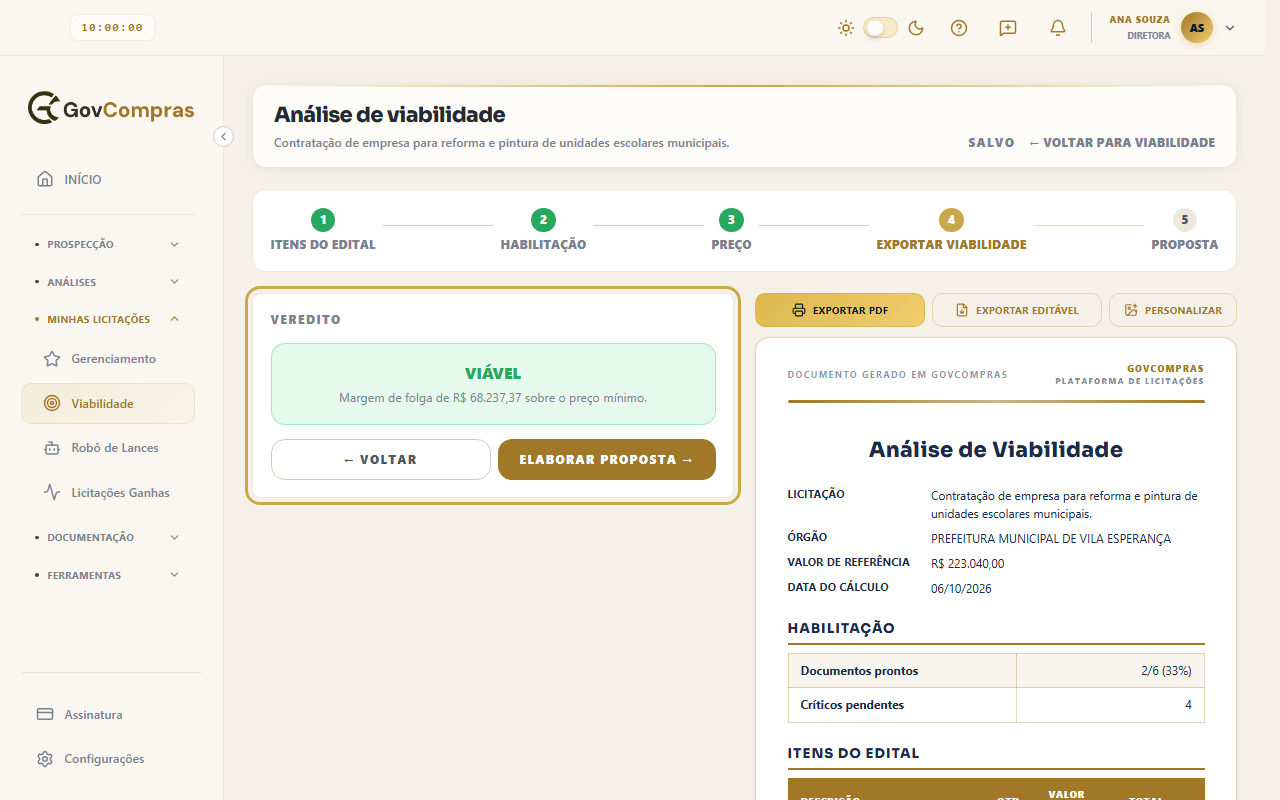Open the help question-mark icon
The height and width of the screenshot is (800, 1280).
(959, 28)
